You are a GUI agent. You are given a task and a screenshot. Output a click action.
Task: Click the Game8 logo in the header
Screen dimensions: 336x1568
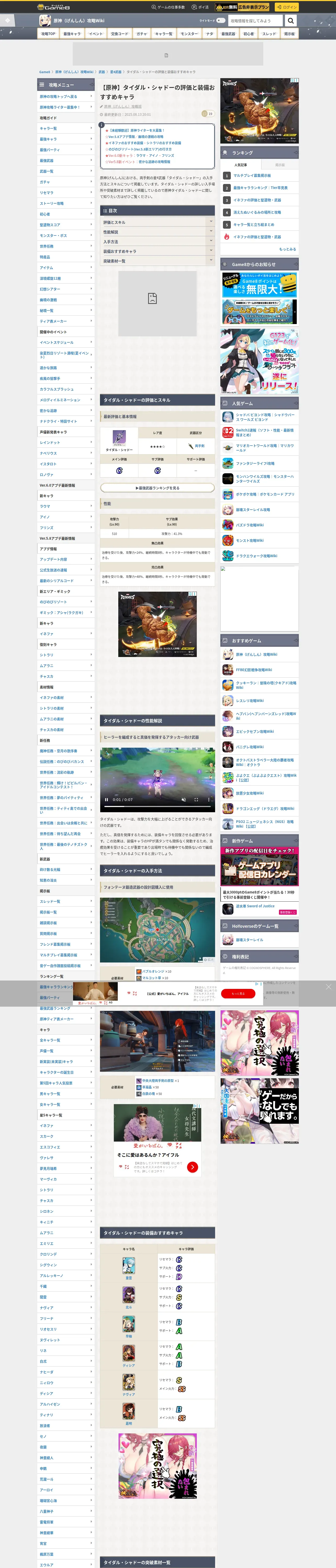pos(53,7)
